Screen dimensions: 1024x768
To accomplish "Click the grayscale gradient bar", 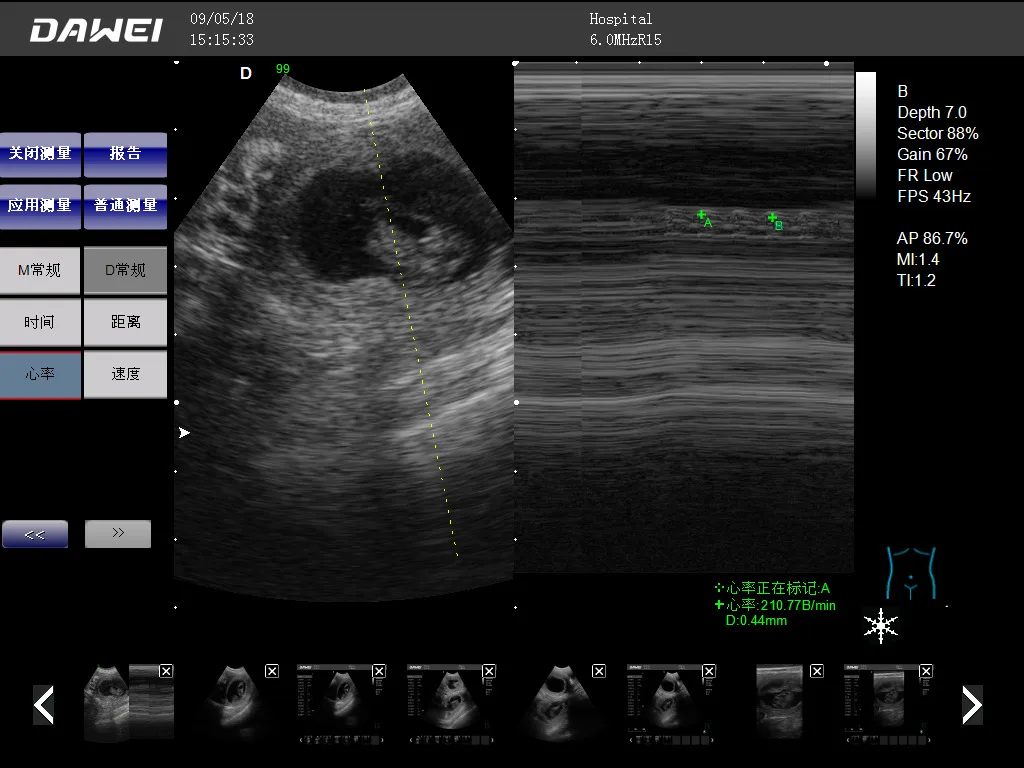I will 864,130.
